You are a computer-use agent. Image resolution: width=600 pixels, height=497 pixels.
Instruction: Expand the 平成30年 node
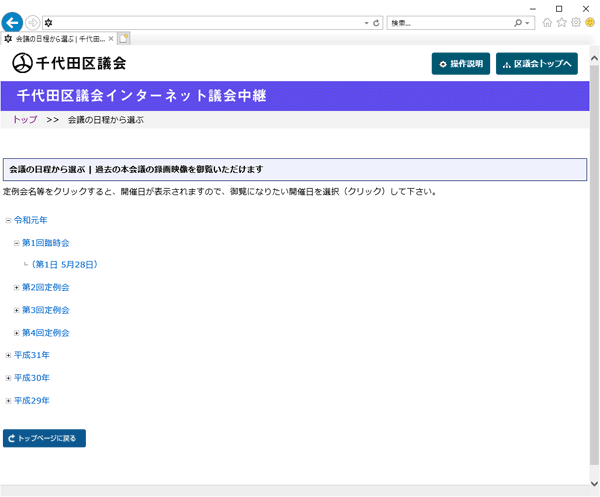click(x=8, y=378)
